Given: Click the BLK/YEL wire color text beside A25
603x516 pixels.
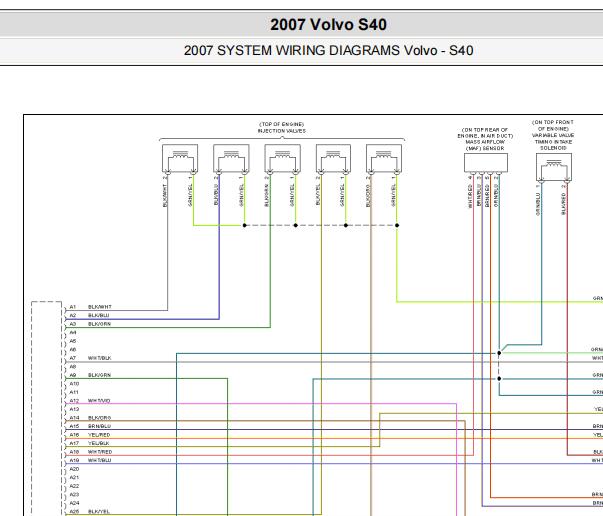Looking at the screenshot, I should [x=99, y=512].
